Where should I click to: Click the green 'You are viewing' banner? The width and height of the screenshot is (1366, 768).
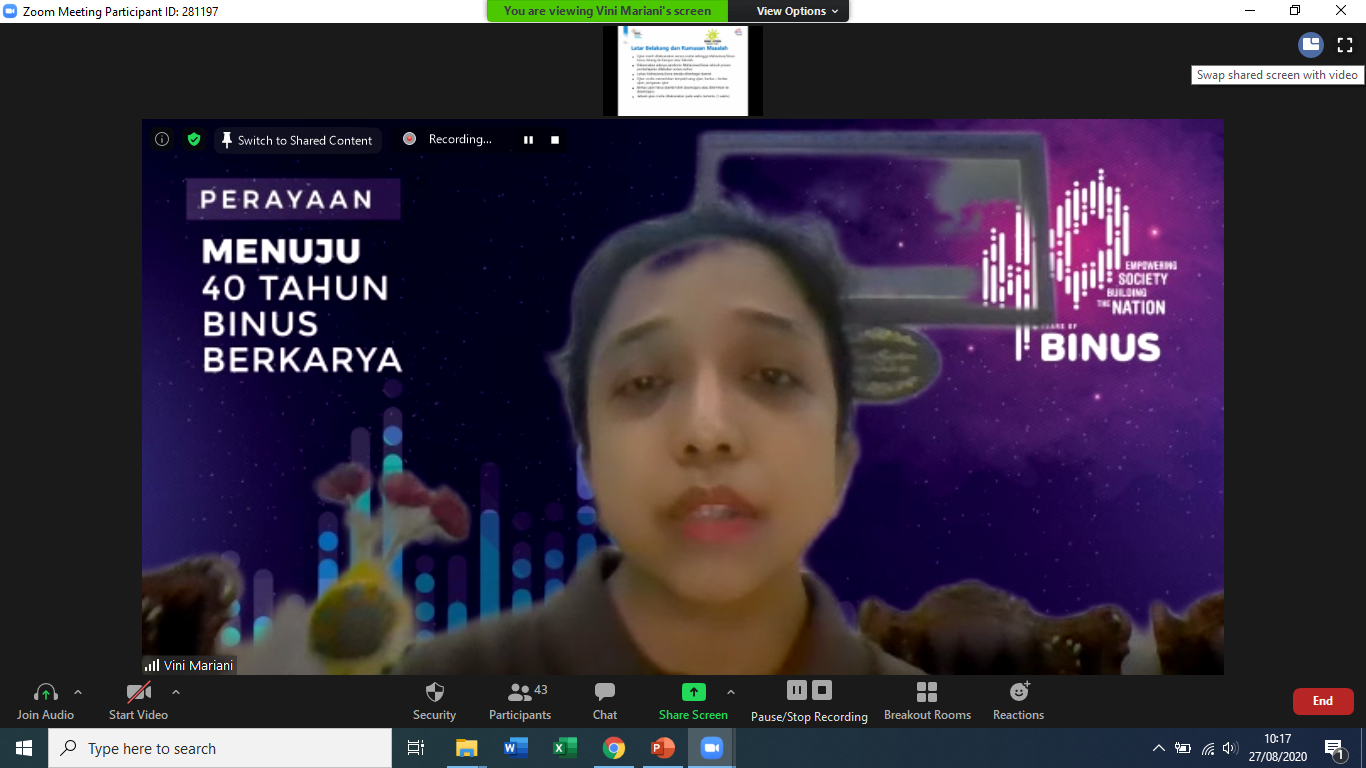(608, 11)
